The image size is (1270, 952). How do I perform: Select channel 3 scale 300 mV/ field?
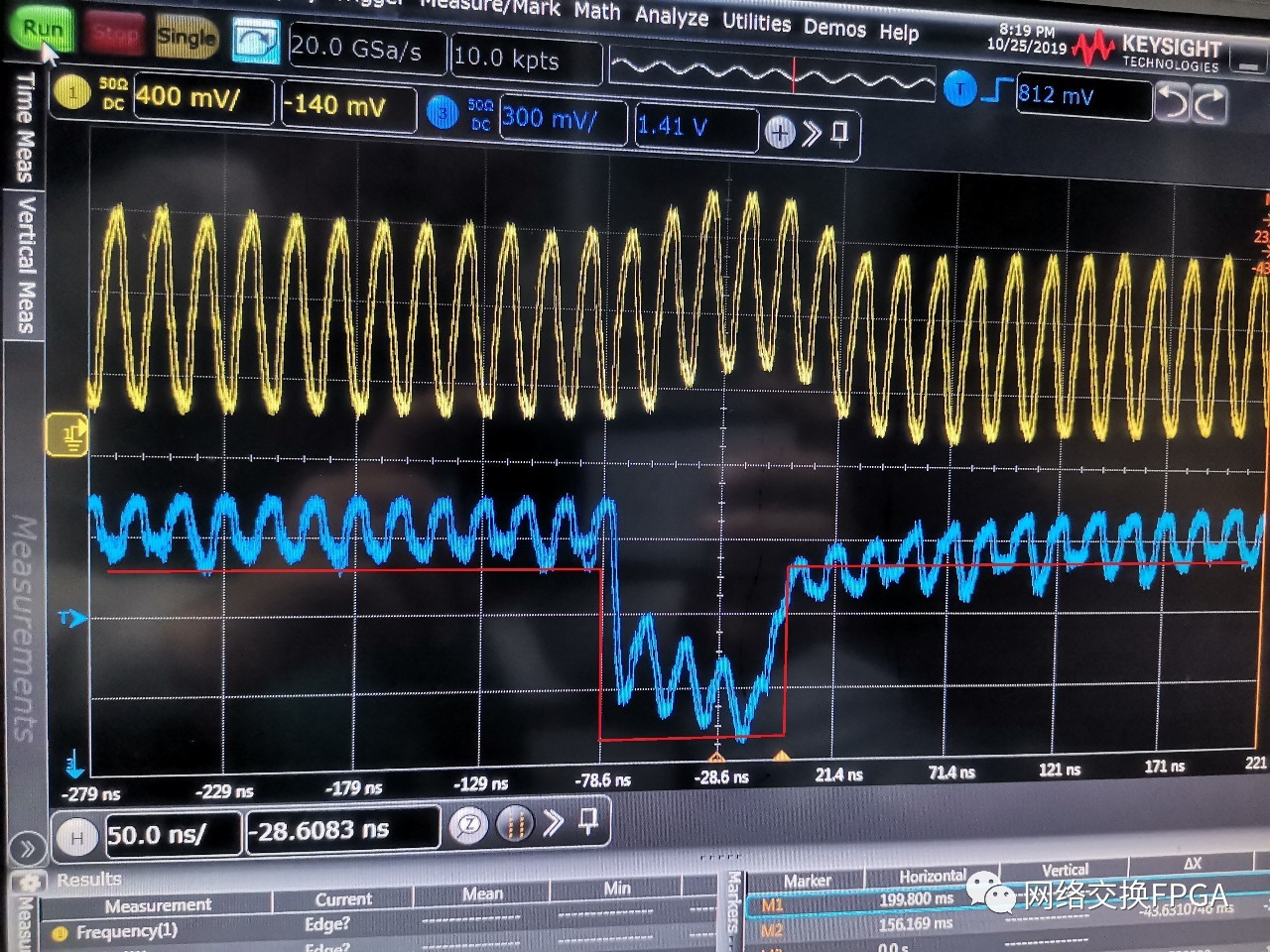pyautogui.click(x=563, y=121)
